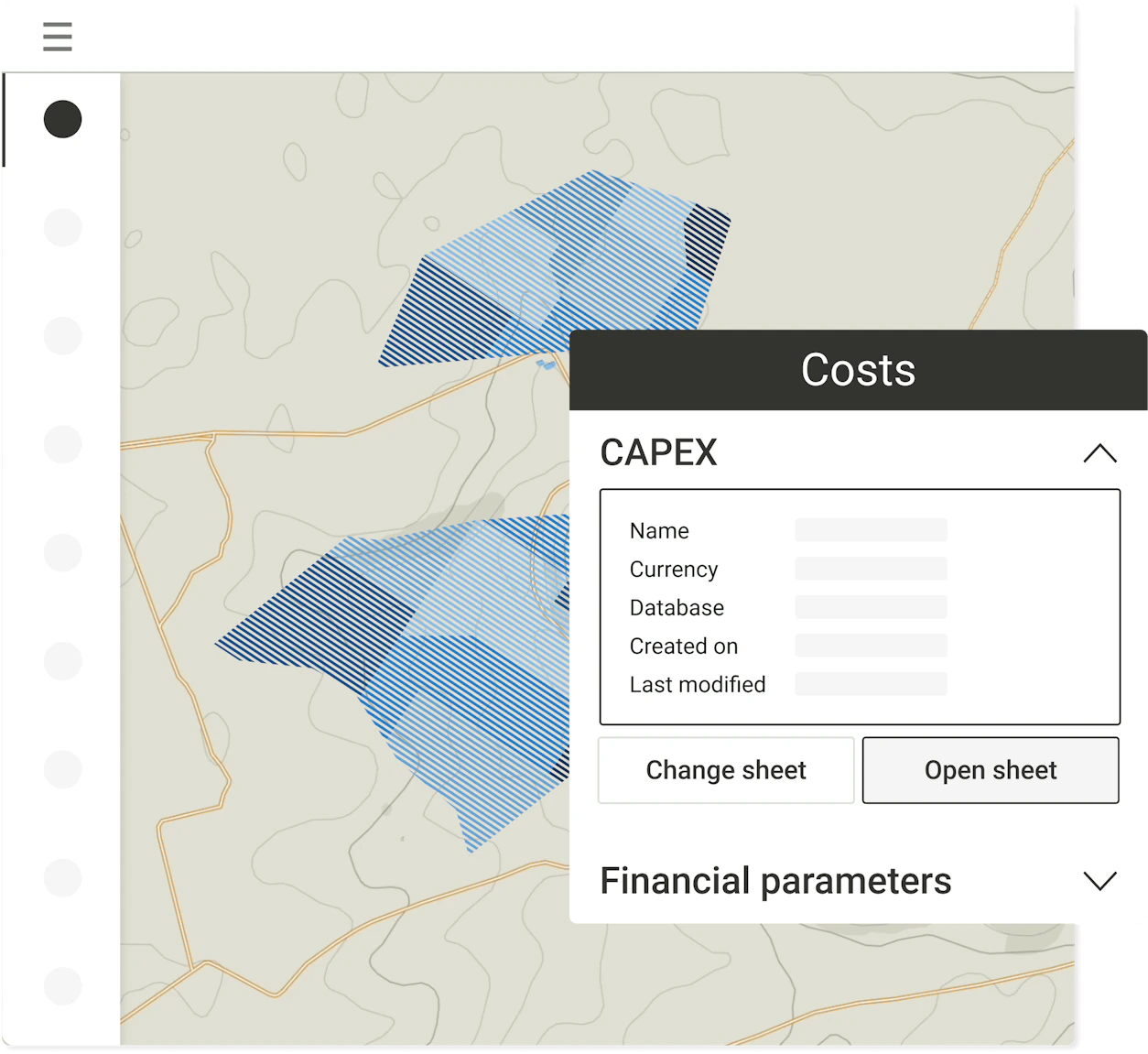
Task: Click the seventh sidebar circle icon
Action: tap(63, 769)
